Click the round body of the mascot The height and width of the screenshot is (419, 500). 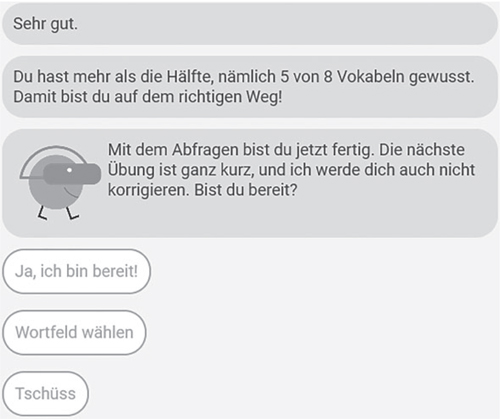click(55, 187)
